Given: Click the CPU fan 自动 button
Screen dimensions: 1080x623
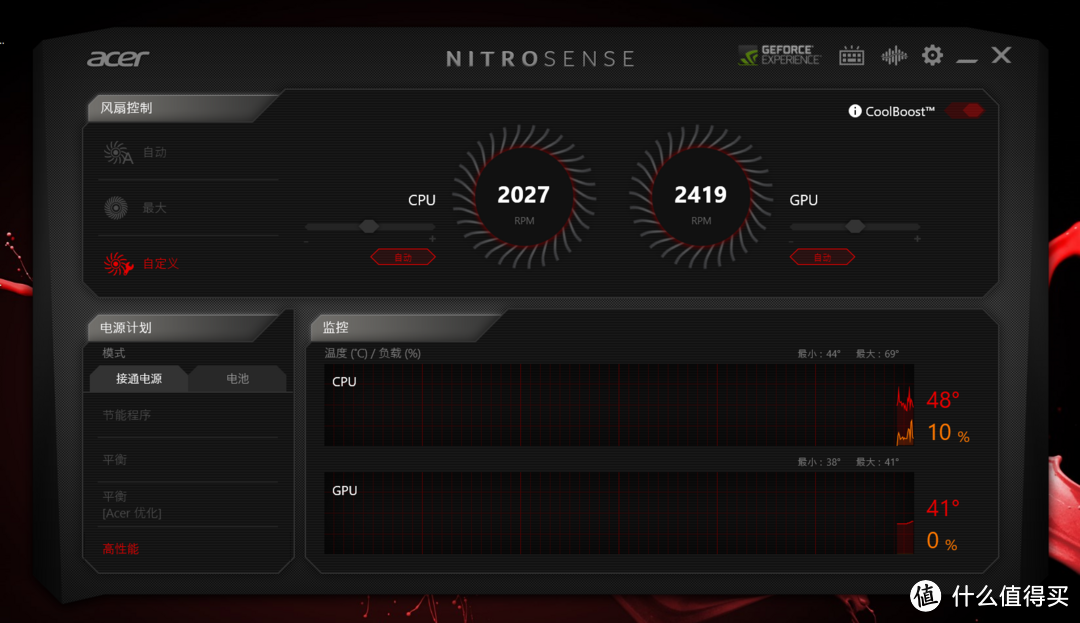Looking at the screenshot, I should click(x=403, y=257).
